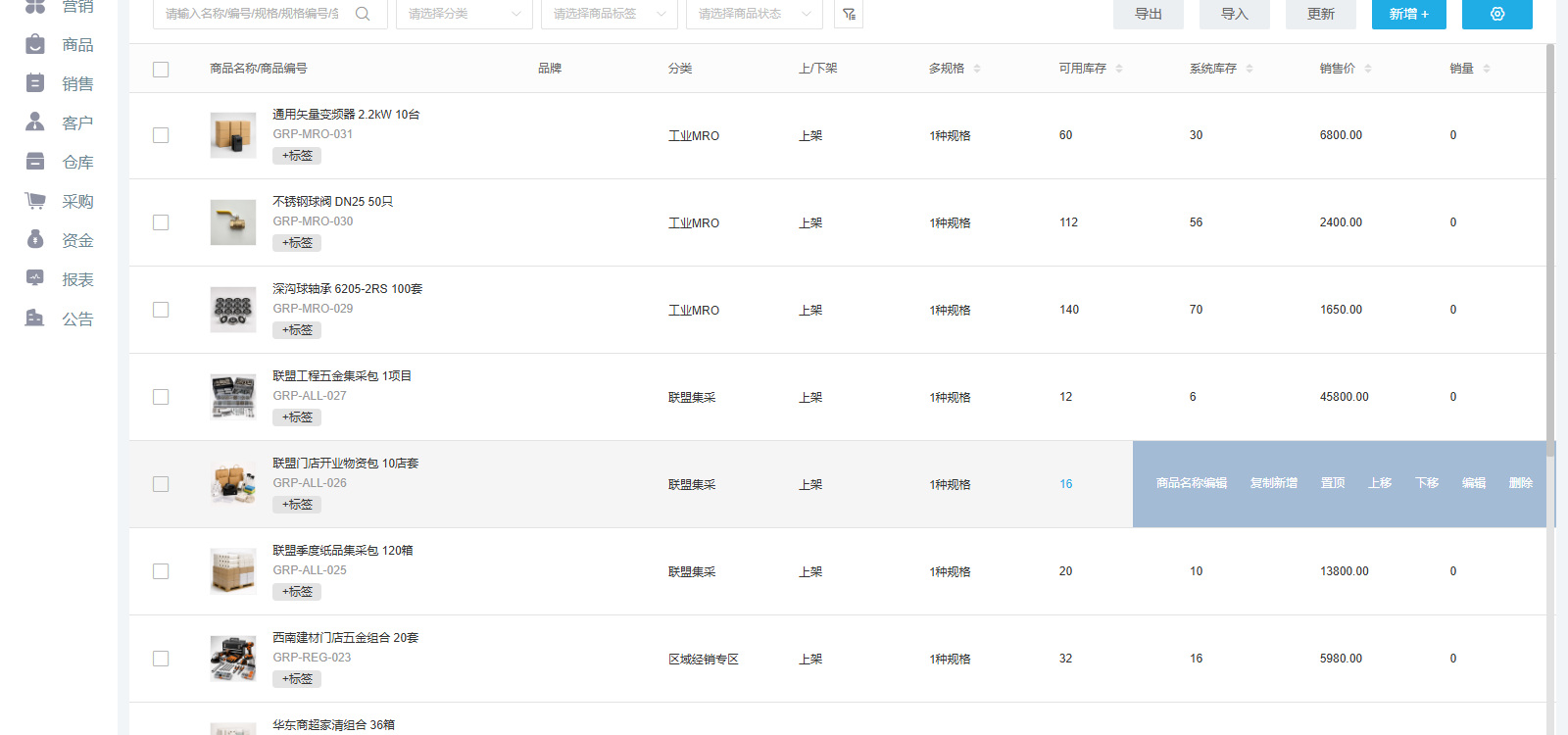Open the 请选择商品状态 dropdown
This screenshot has width=1568, height=735.
click(755, 14)
